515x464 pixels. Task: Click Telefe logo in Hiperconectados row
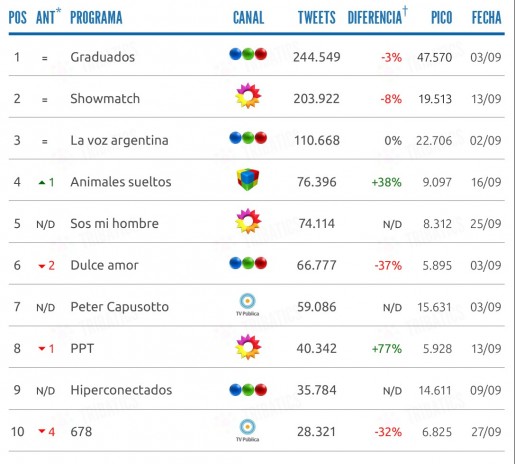248,390
